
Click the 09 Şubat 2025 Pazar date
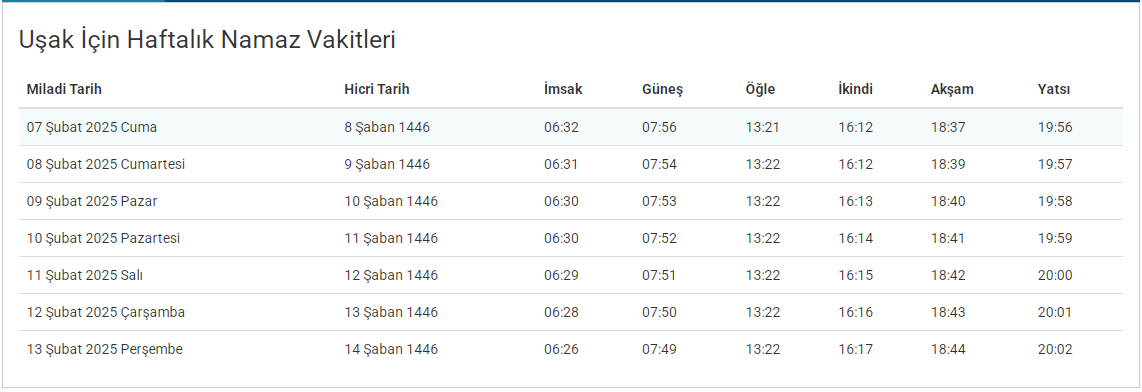tap(92, 201)
